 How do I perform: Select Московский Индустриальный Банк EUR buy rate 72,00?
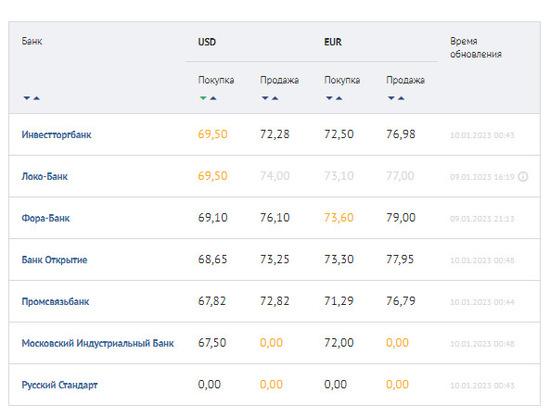[x=339, y=343]
